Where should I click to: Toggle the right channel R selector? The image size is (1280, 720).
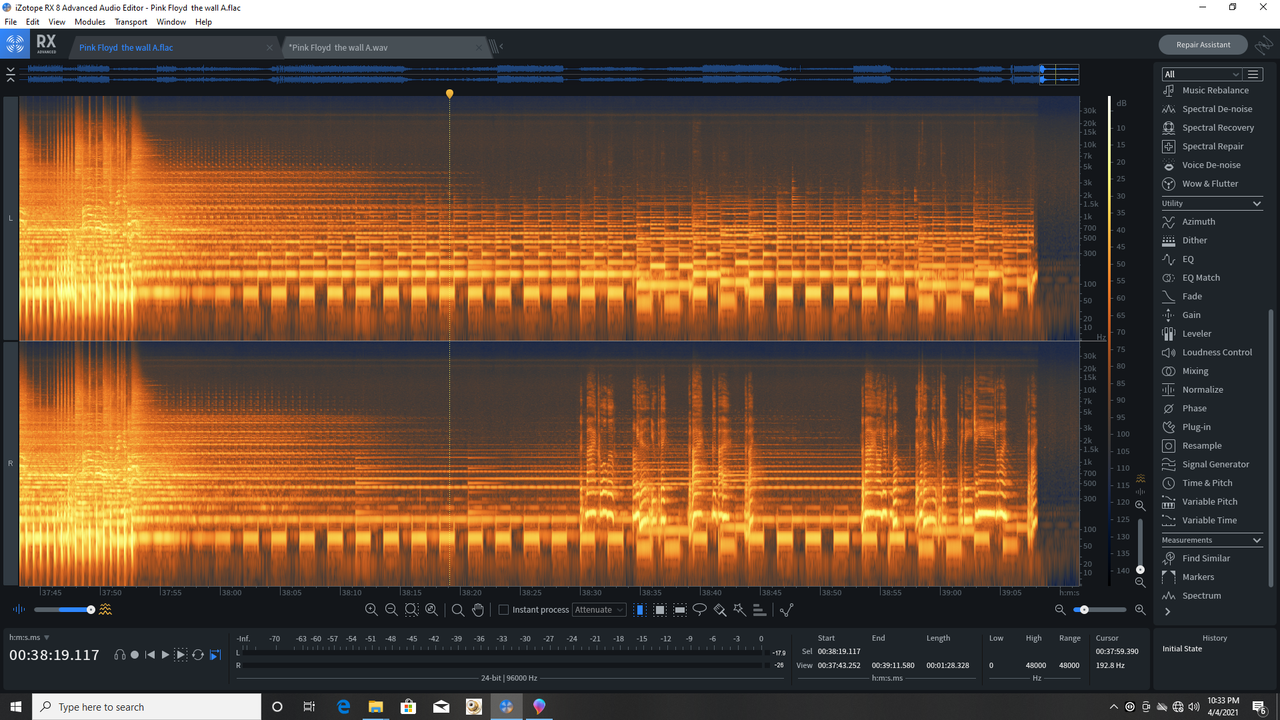pyautogui.click(x=10, y=464)
